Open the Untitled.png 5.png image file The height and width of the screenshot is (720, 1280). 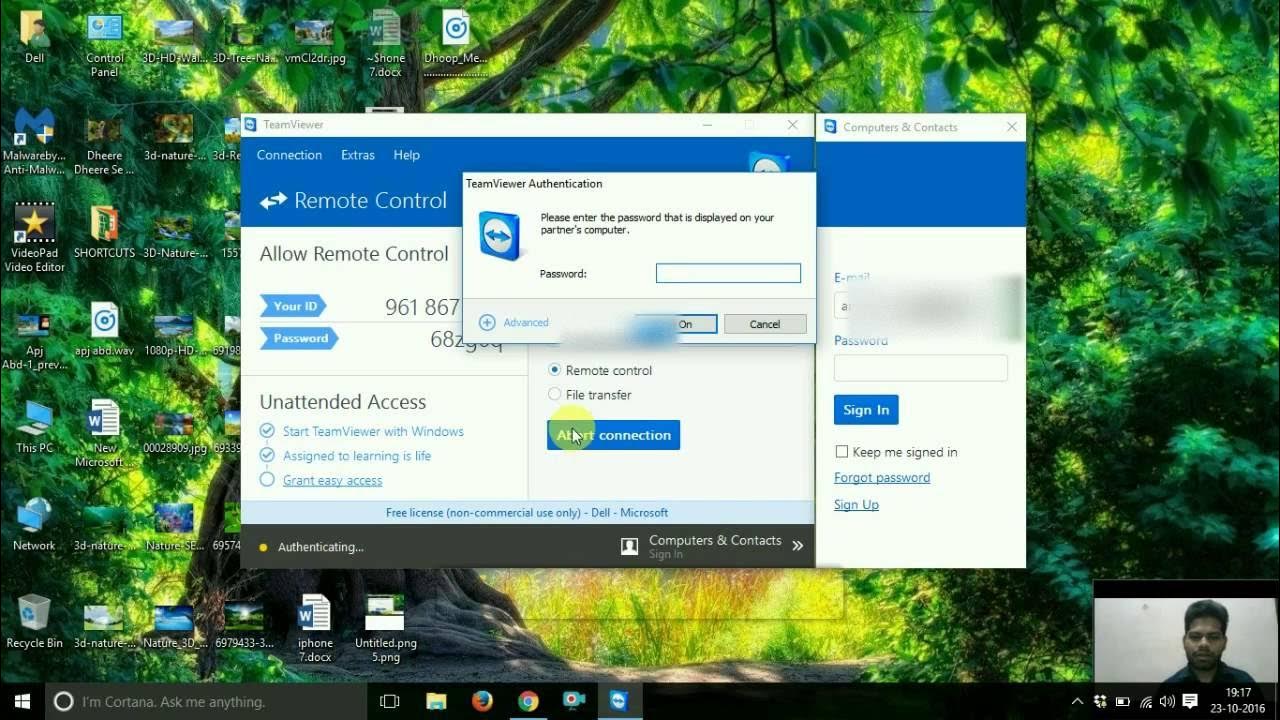point(385,629)
